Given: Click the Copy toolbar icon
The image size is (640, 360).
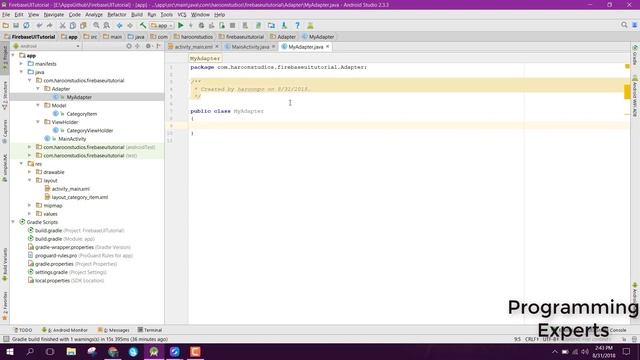Looking at the screenshot, I should pos(73,25).
